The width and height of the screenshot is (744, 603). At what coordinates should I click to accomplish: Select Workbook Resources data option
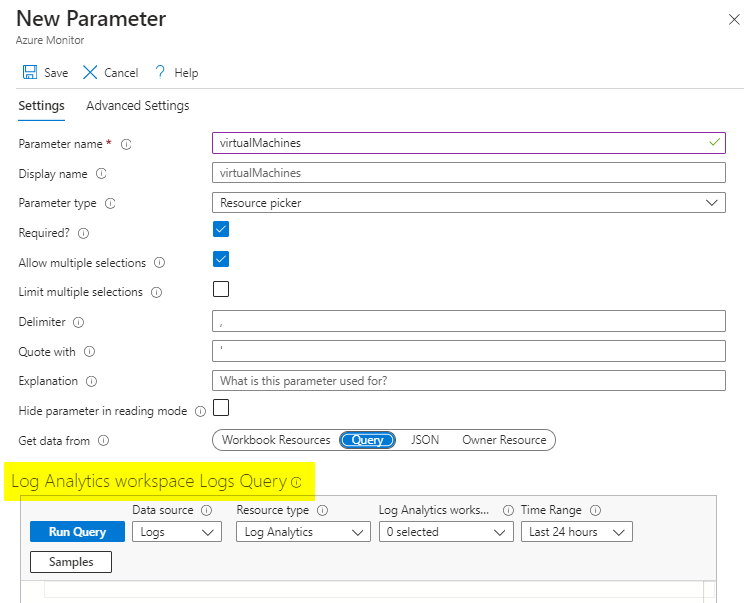click(276, 440)
